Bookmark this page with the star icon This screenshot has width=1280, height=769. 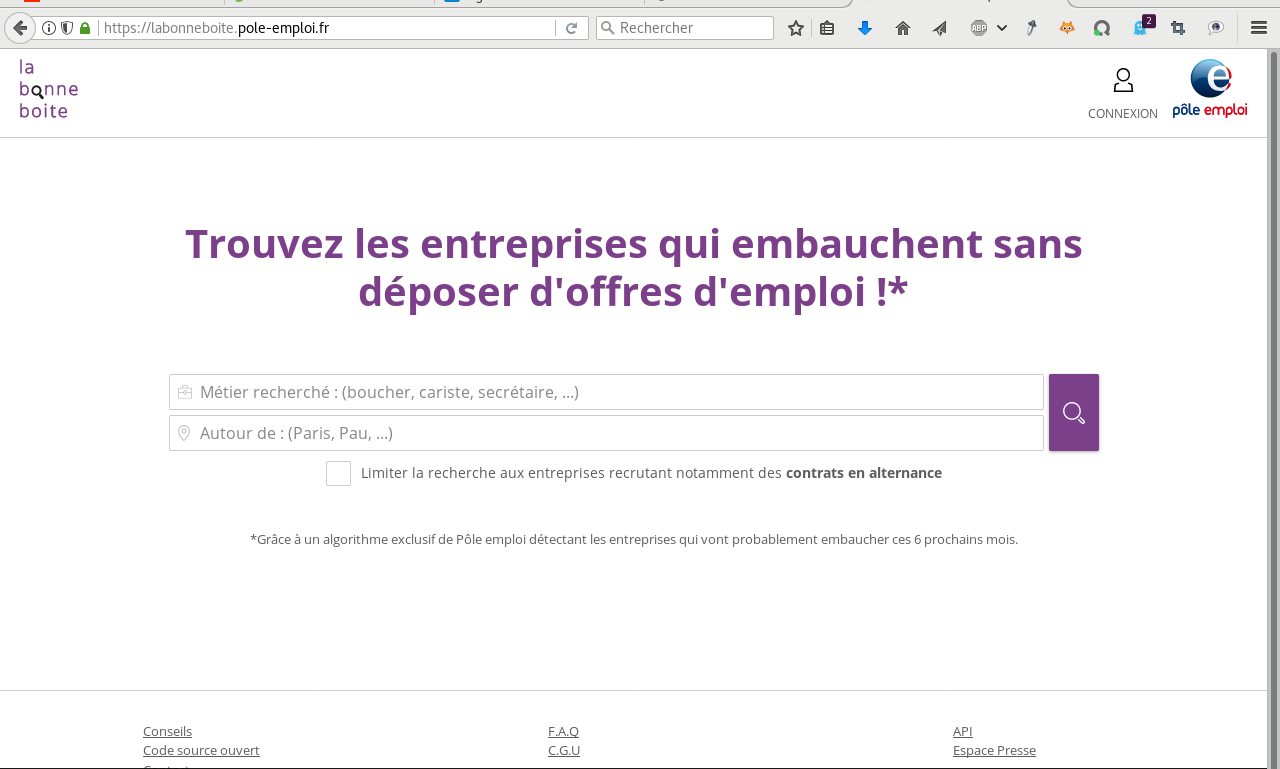[x=796, y=28]
